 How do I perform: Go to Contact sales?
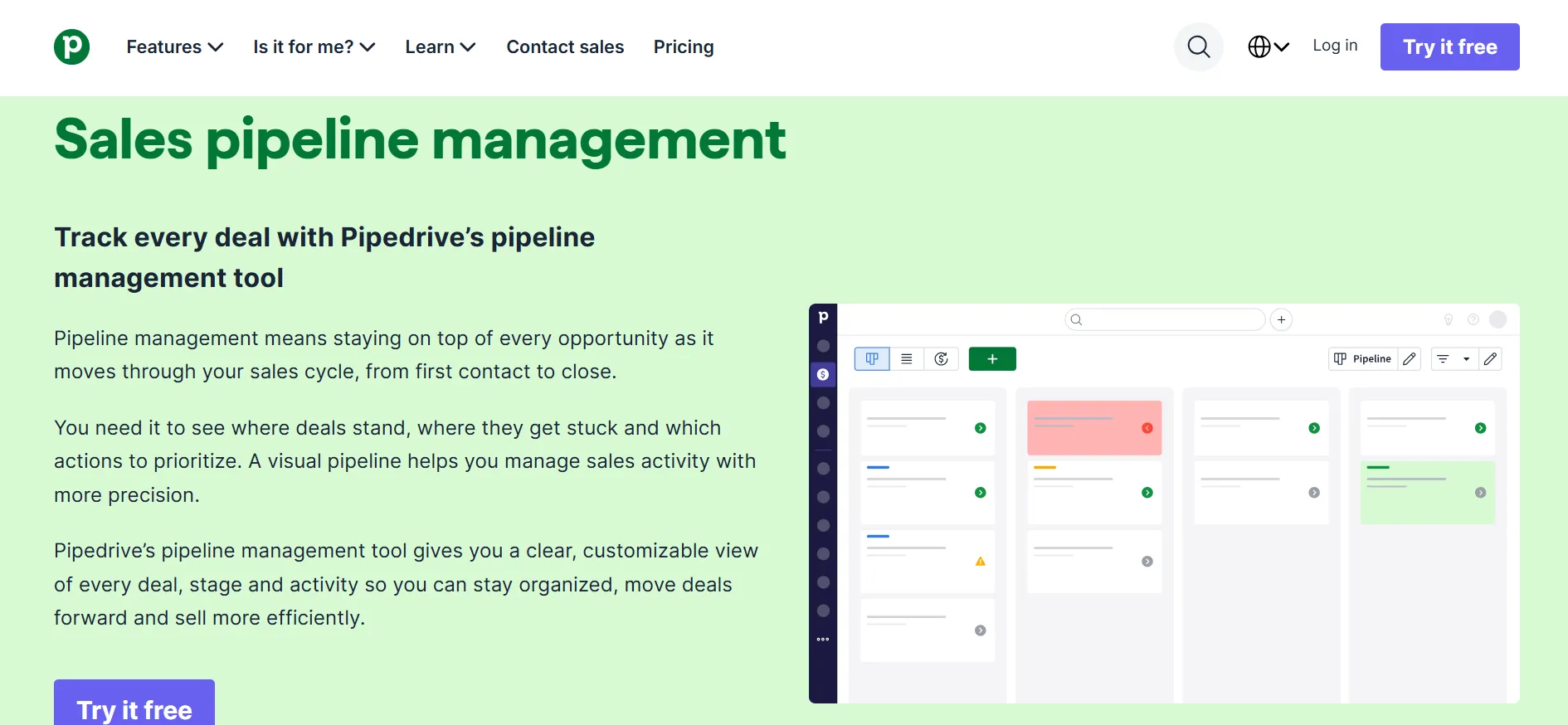click(565, 46)
